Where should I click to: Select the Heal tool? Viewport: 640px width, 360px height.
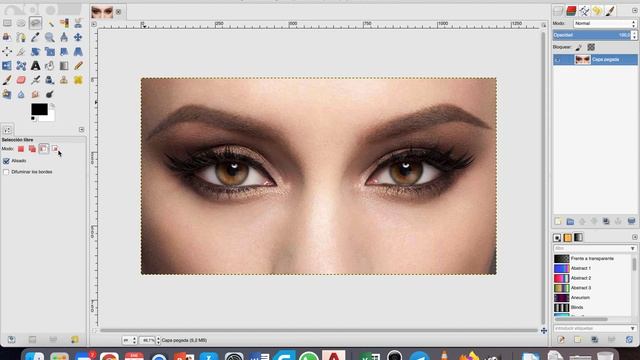78,80
